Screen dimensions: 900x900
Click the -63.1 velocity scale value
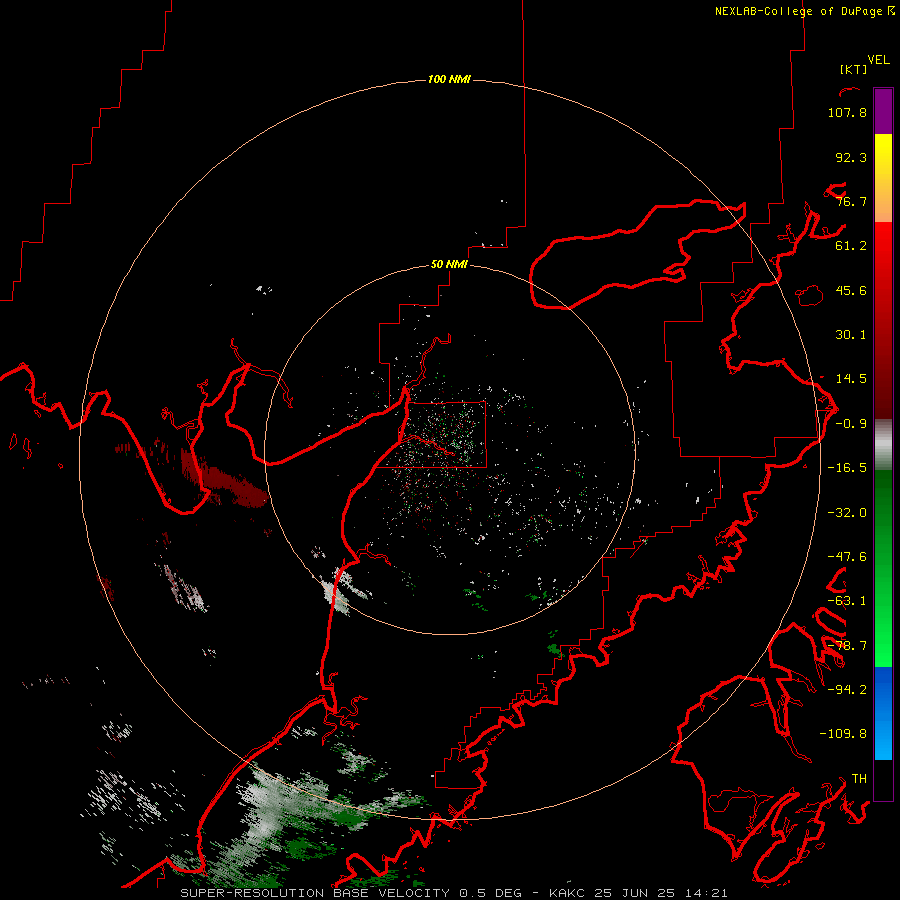tap(847, 601)
